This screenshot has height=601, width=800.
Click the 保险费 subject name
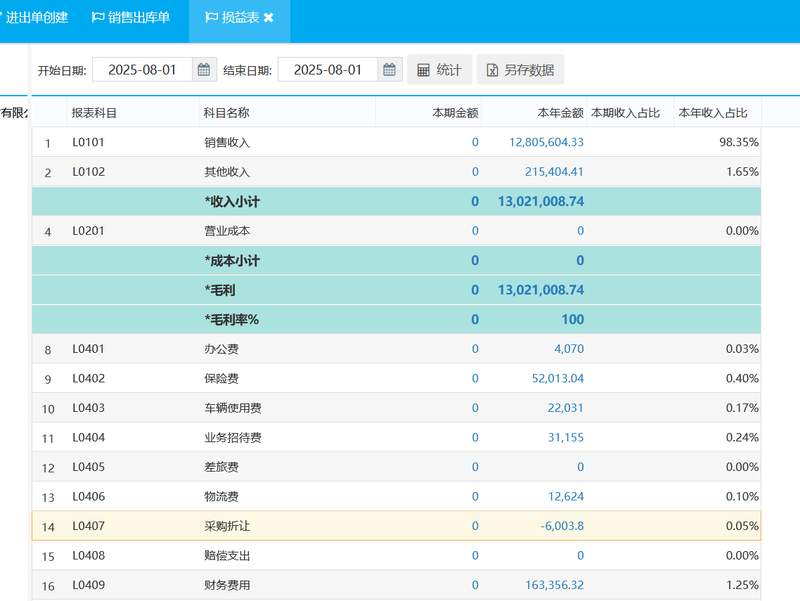coord(221,379)
